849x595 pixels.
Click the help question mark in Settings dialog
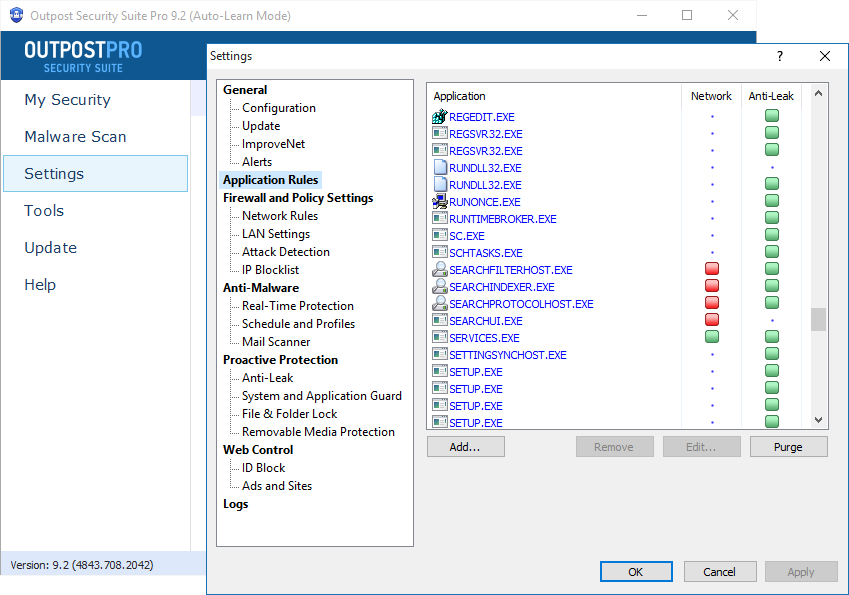point(779,57)
